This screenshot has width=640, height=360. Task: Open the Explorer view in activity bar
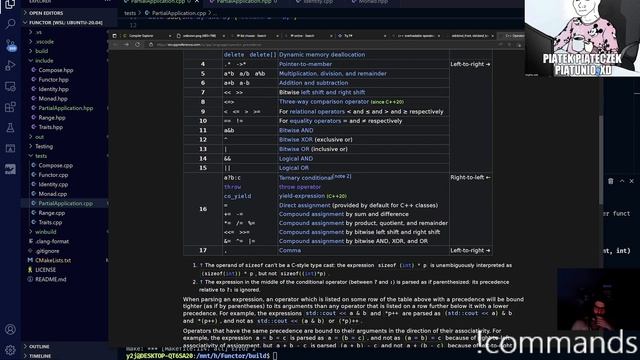[10, 4]
